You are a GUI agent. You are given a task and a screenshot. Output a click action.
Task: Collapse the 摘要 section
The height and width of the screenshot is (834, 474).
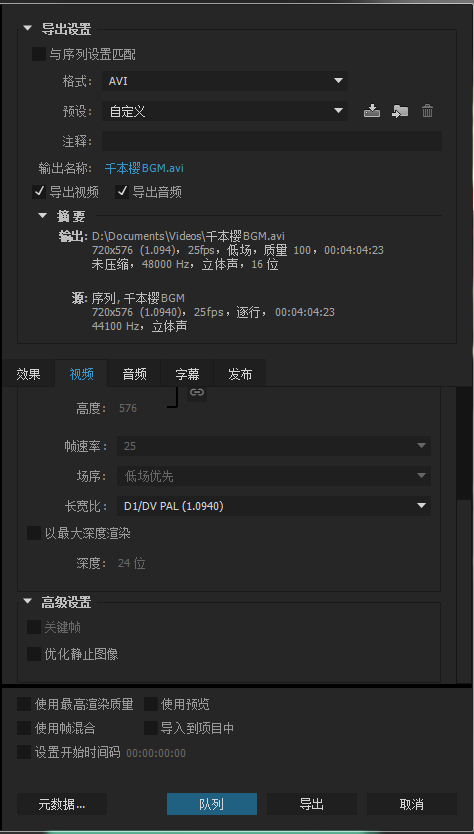[x=43, y=216]
